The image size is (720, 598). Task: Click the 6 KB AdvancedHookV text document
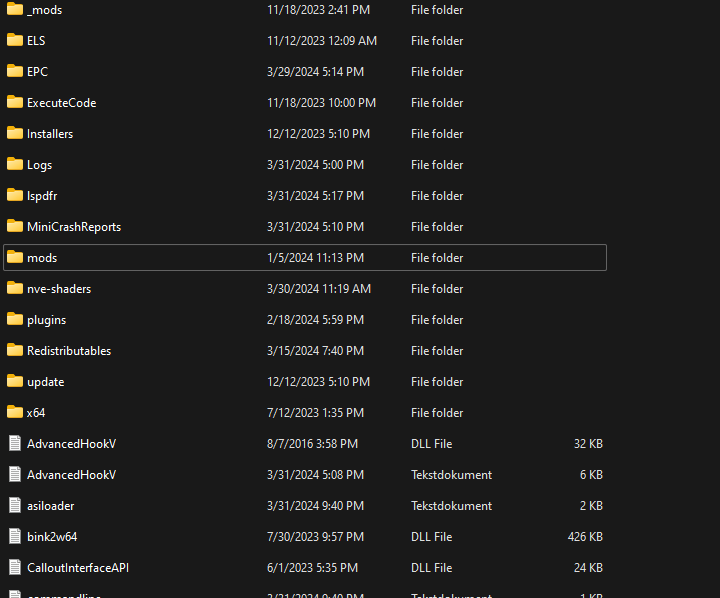coord(72,475)
